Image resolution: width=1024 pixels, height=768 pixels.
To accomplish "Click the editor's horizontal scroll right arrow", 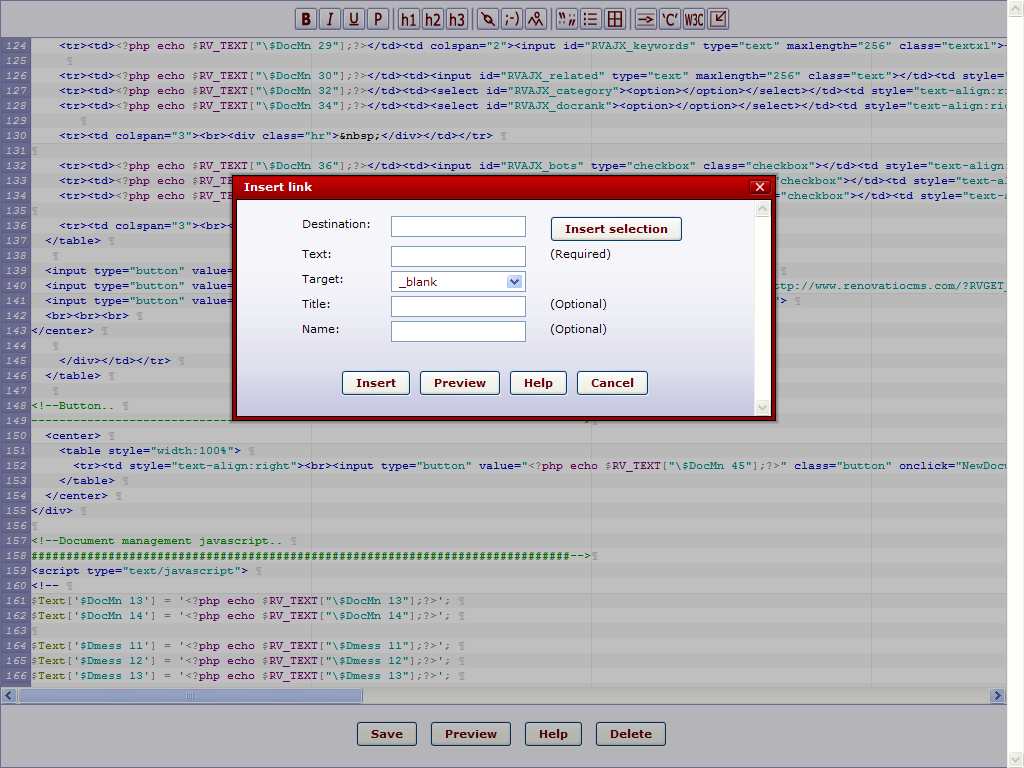I will tap(997, 696).
